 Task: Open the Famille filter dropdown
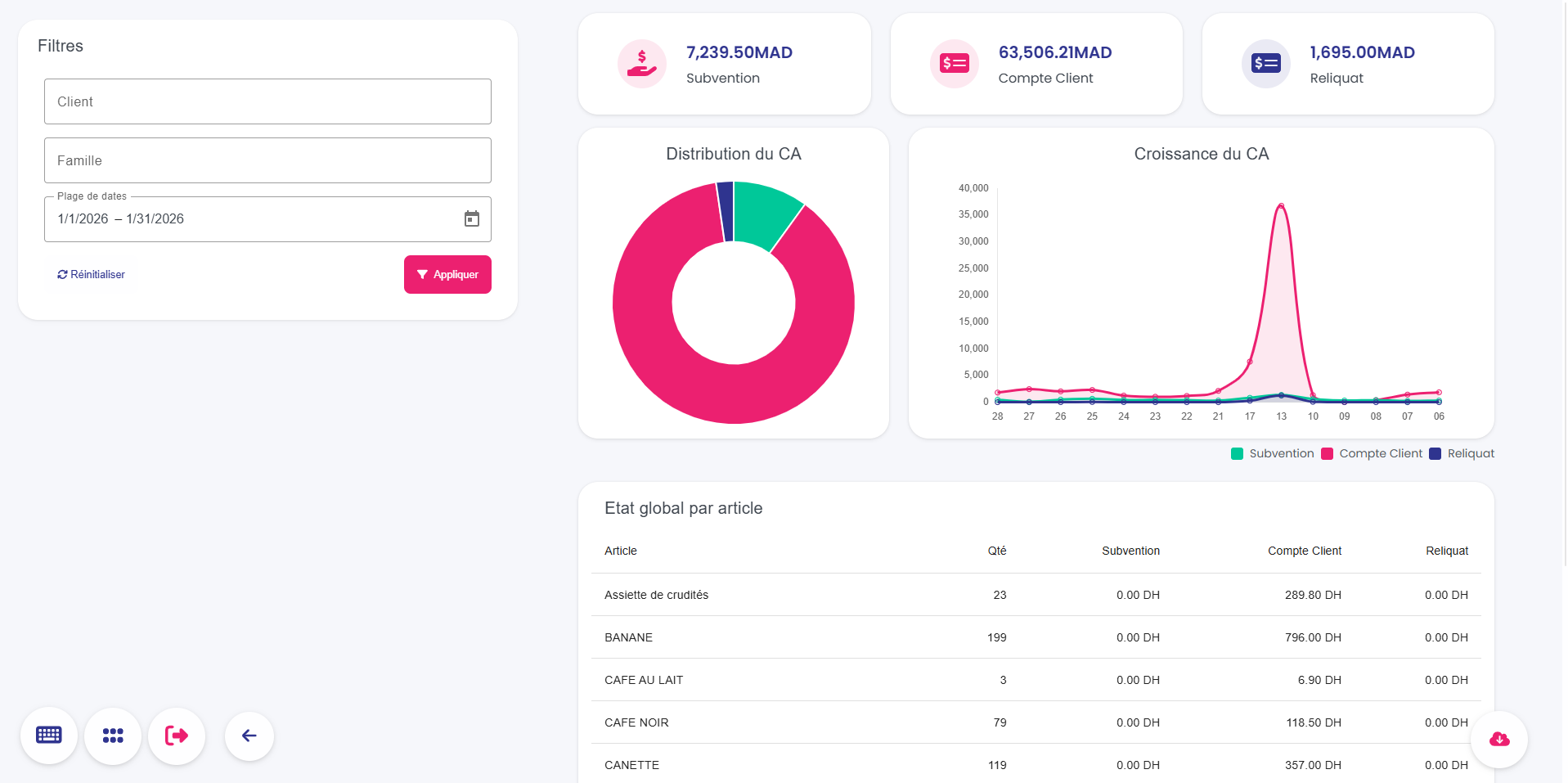point(267,160)
